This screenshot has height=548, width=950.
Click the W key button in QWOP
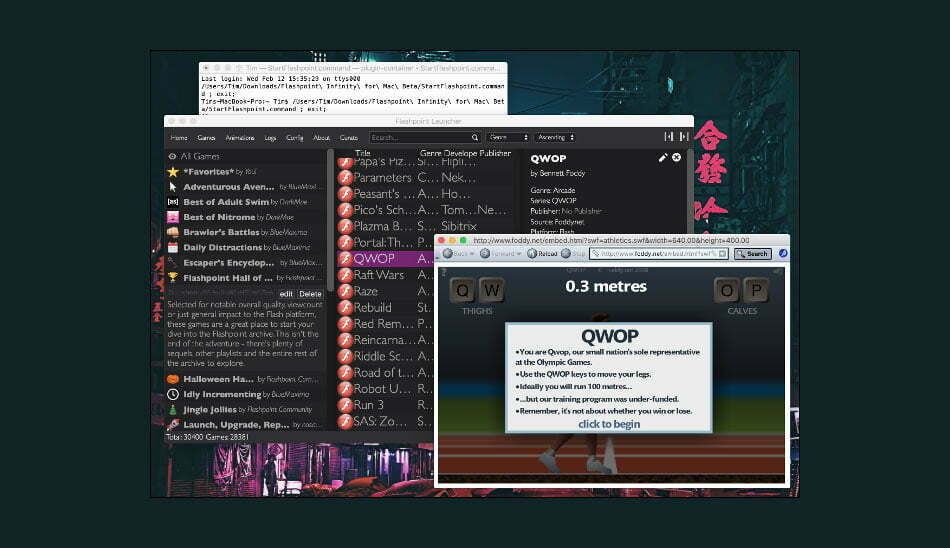pos(491,290)
